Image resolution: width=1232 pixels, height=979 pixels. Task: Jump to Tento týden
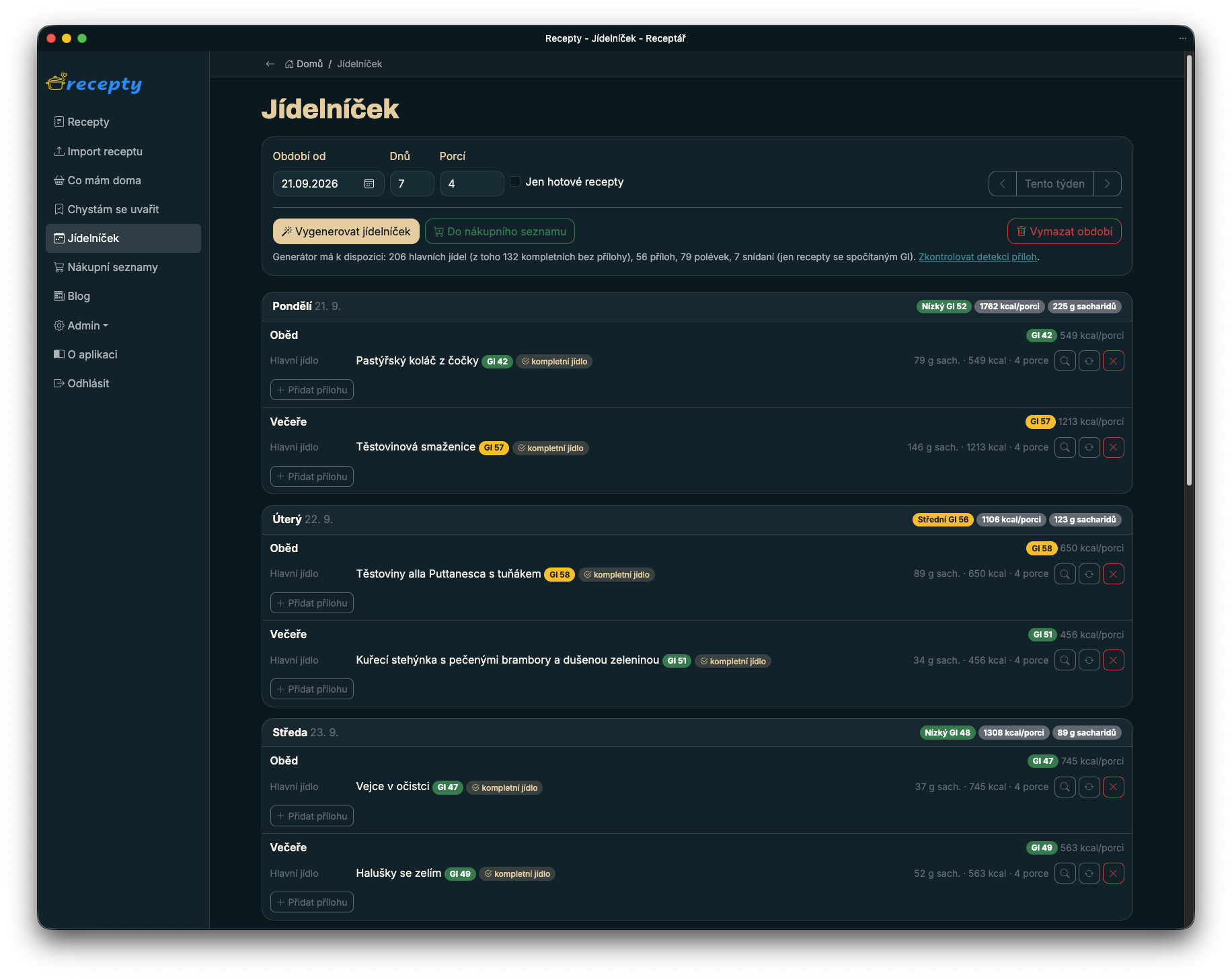(1054, 184)
